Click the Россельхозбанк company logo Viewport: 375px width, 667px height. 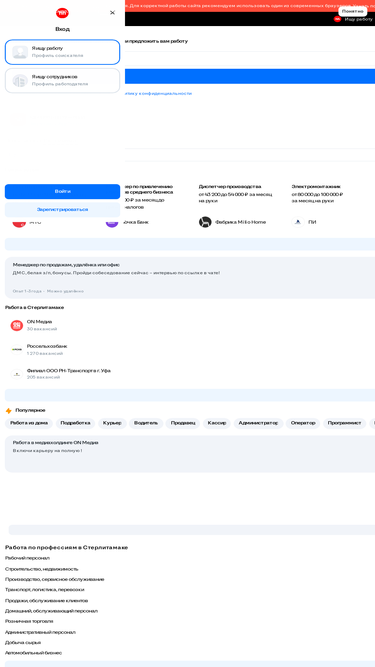(x=17, y=349)
